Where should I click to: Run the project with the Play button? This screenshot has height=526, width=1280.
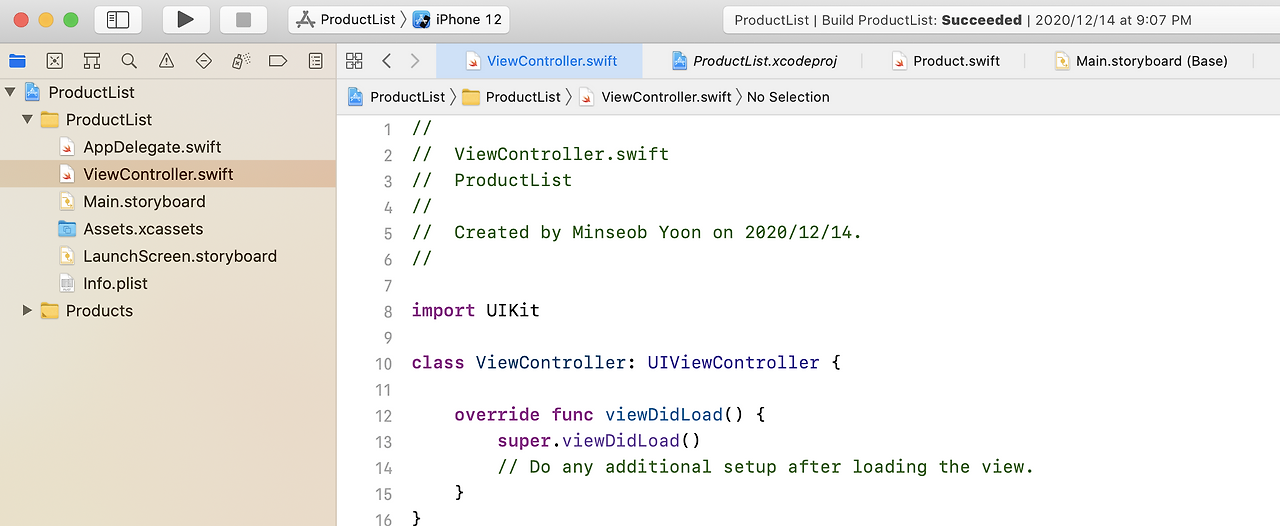point(185,19)
